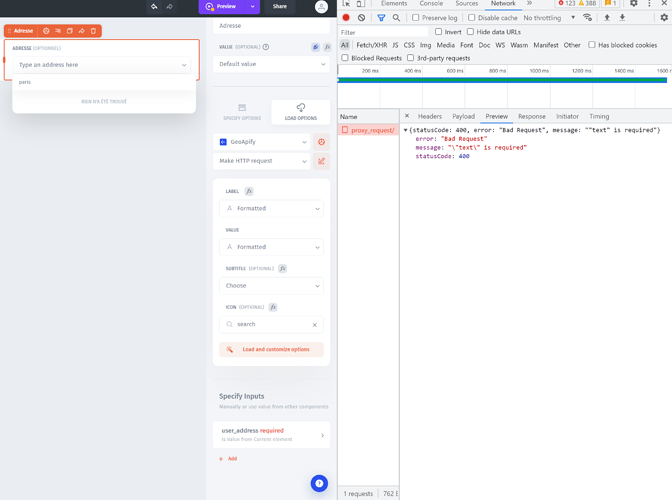Open Preview button dropdown arrow
672x500 pixels.
pos(252,6)
